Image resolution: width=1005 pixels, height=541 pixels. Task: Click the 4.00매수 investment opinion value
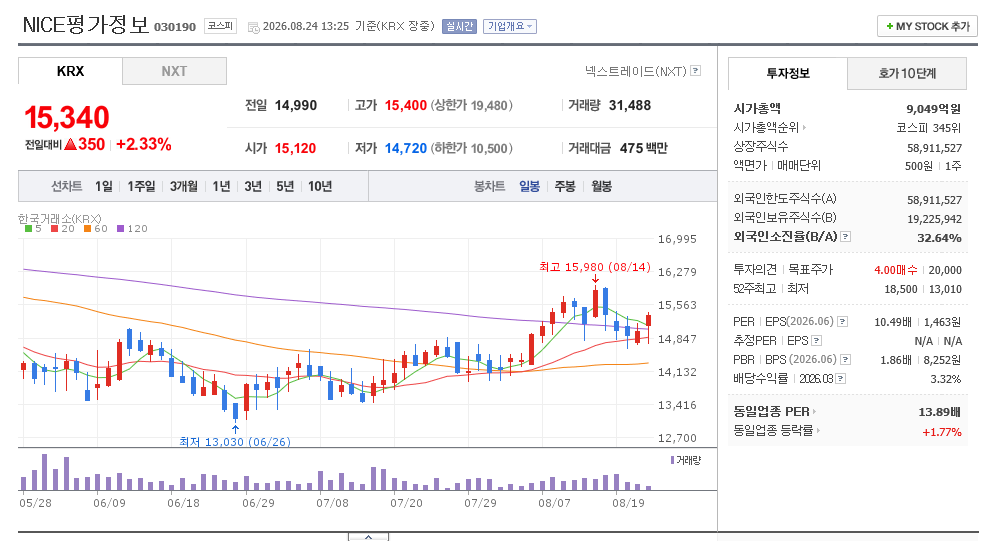895,270
